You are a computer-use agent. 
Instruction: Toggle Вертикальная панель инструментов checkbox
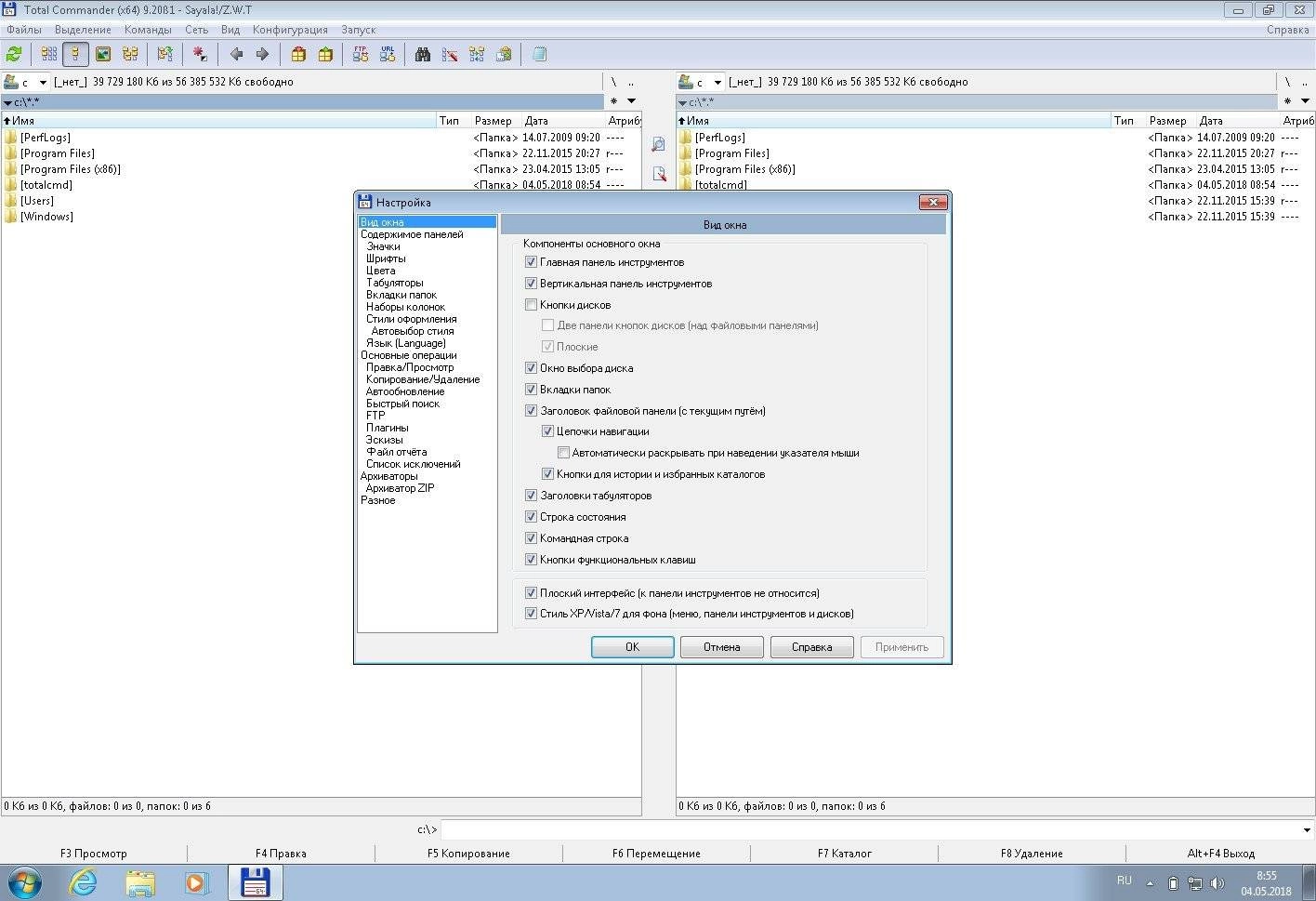(532, 284)
